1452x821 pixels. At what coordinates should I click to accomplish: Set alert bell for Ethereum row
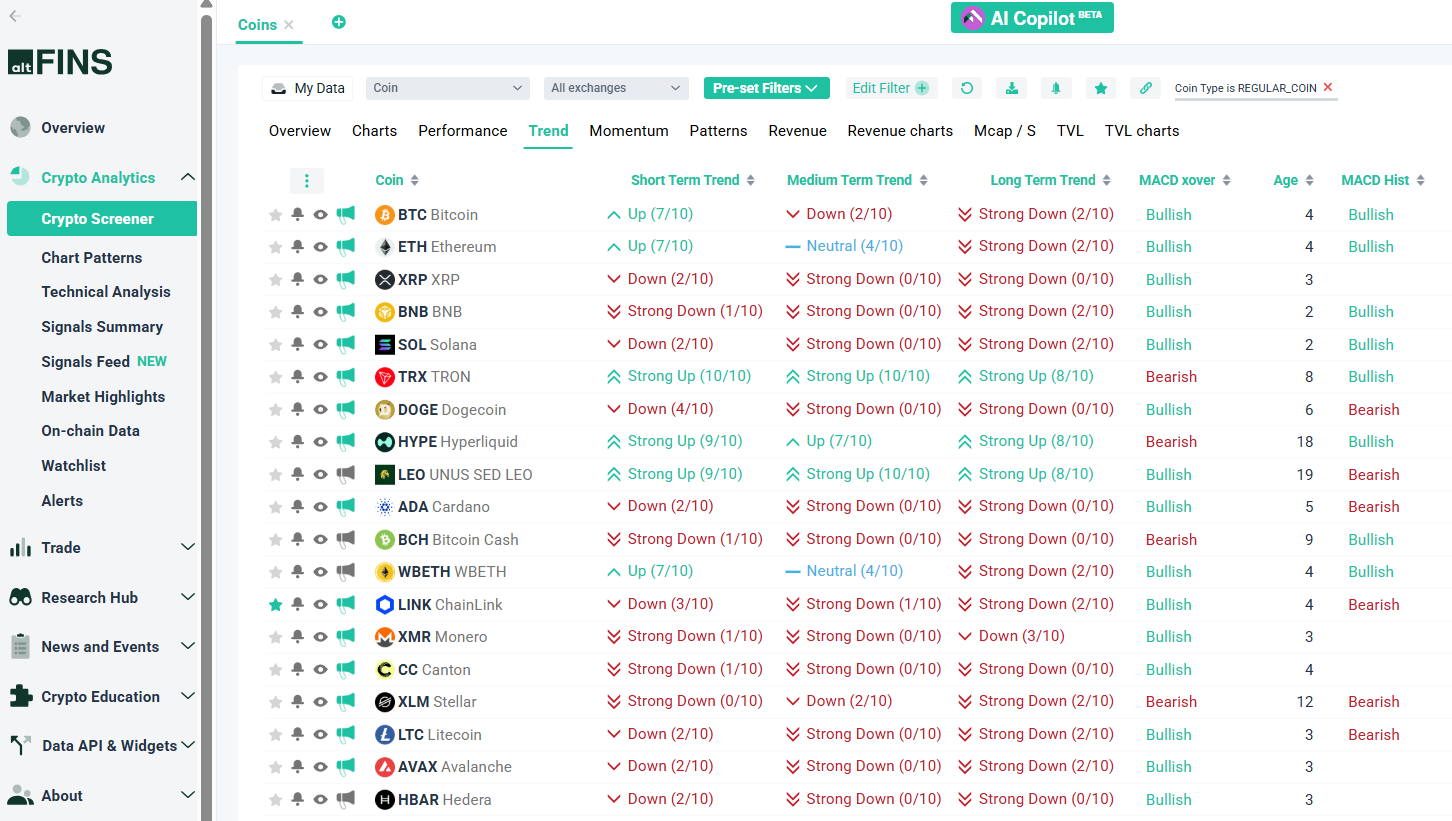click(297, 247)
